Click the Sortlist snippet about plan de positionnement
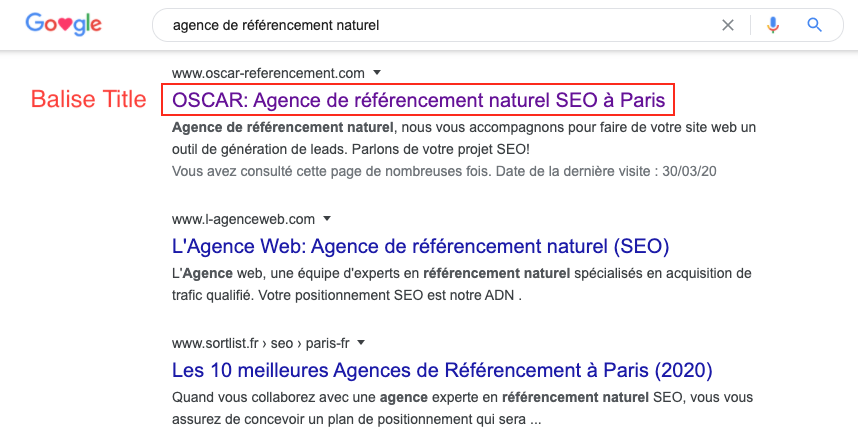Viewport: 858px width, 445px height. (462, 408)
